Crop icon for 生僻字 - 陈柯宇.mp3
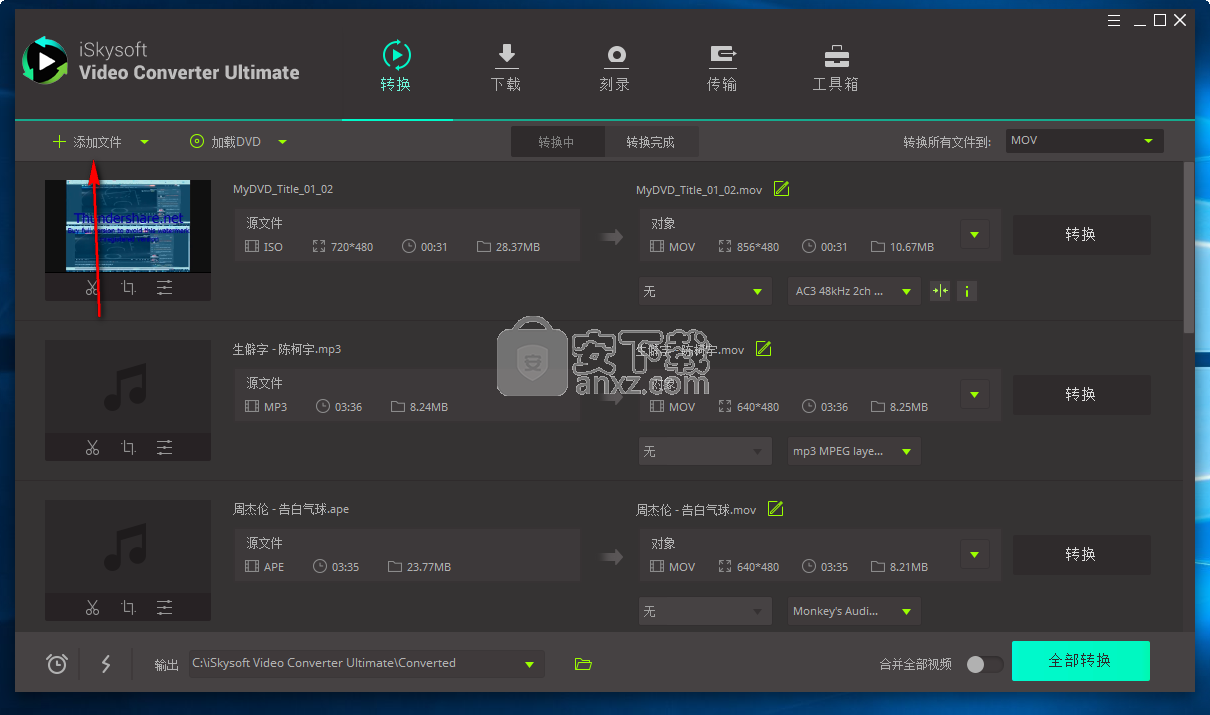The width and height of the screenshot is (1210, 715). pos(128,448)
